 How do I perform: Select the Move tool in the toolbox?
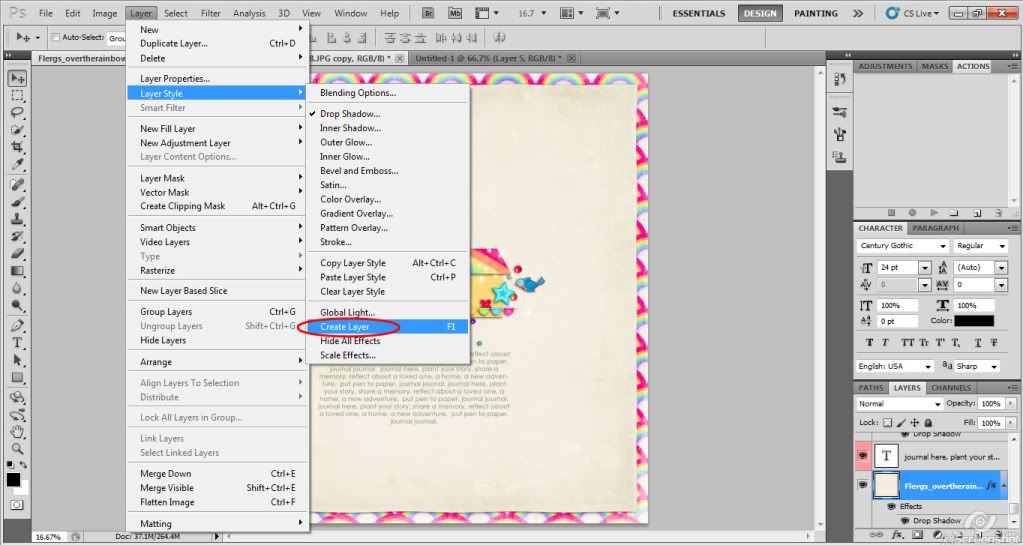click(x=18, y=78)
